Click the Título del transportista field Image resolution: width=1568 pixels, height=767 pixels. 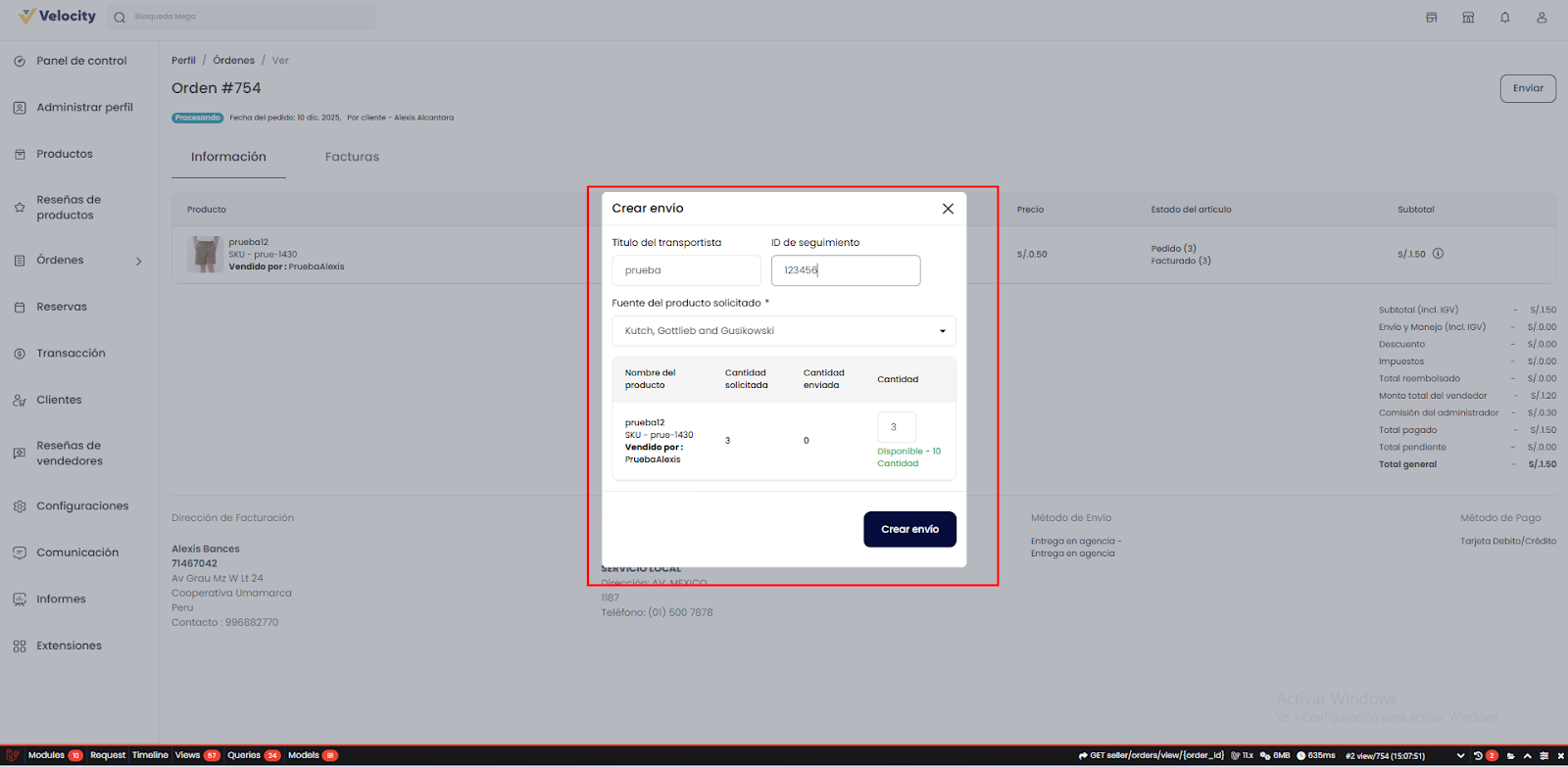[686, 270]
